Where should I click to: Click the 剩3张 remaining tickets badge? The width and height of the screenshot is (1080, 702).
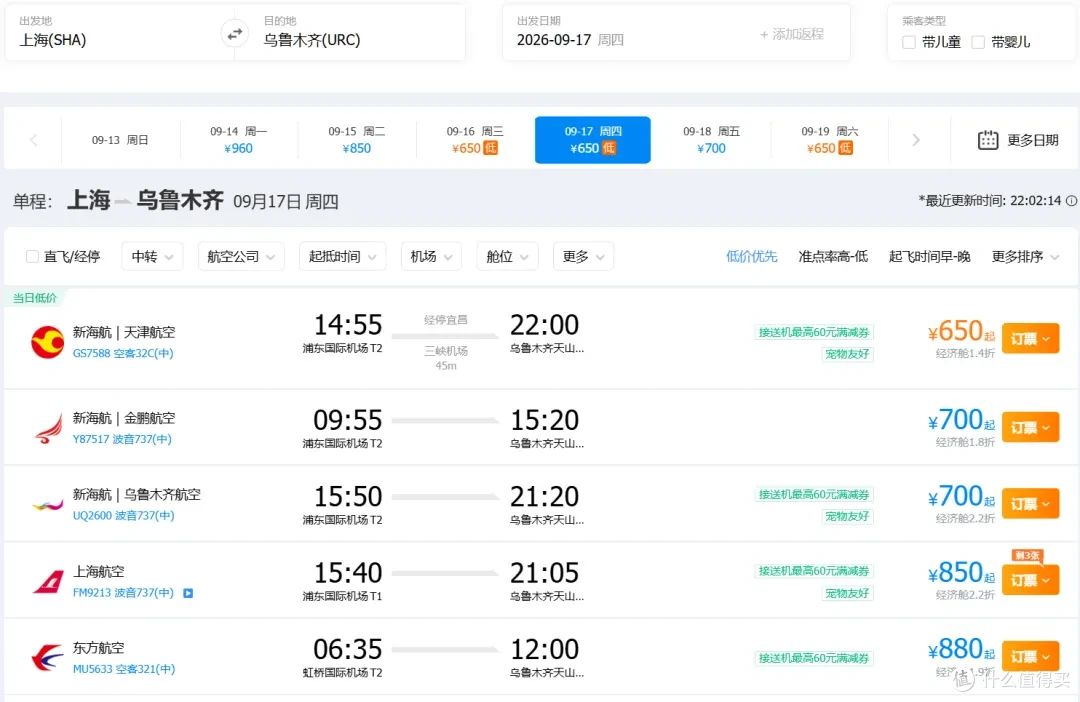coord(1027,555)
